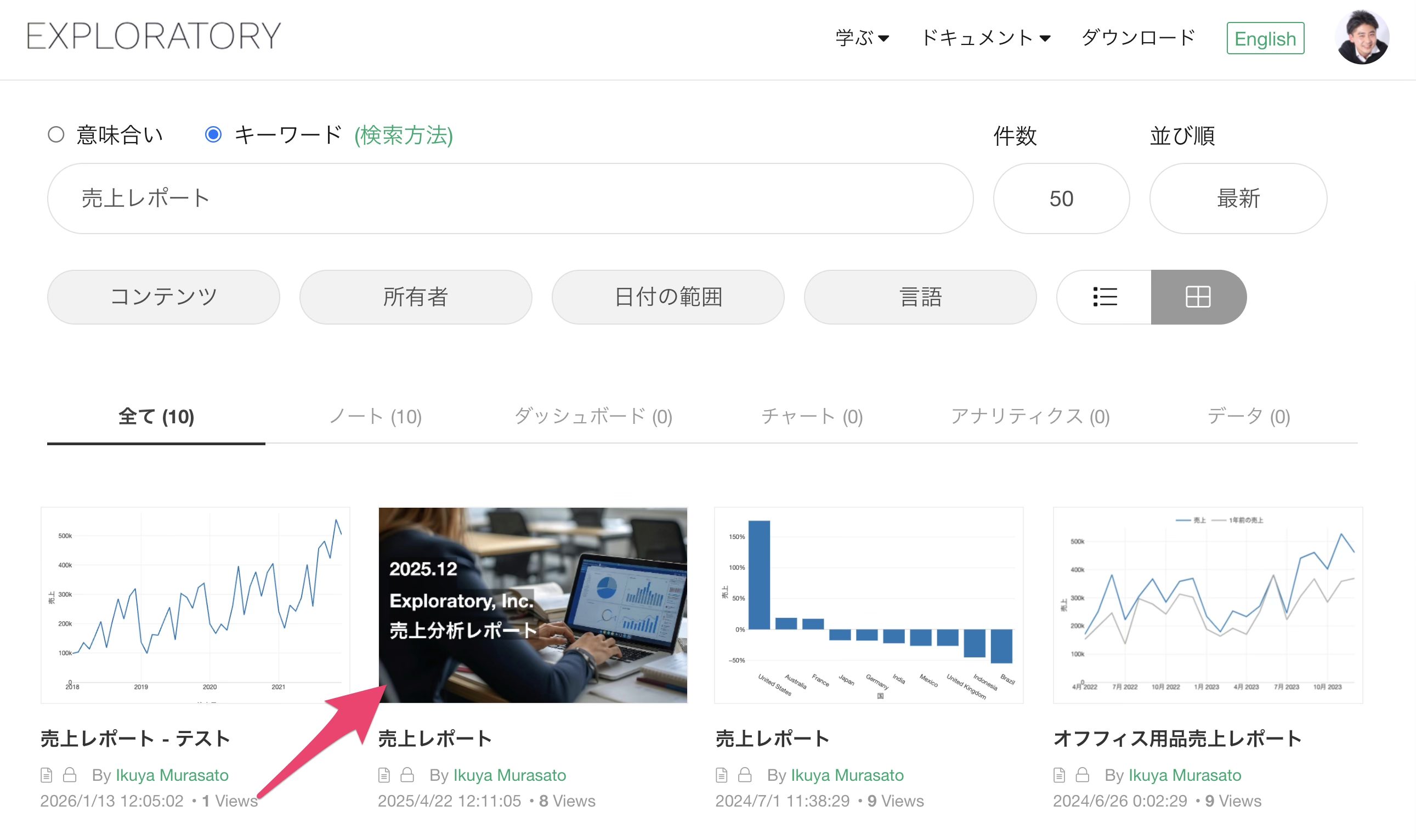The image size is (1416, 840).
Task: Click lock icon under オフフィス用品売上レポート
Action: 1082,774
